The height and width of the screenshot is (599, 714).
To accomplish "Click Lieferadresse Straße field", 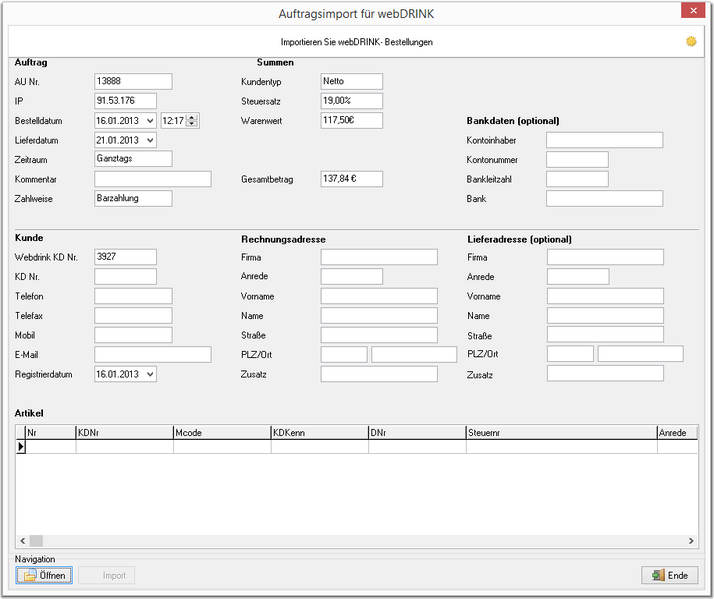I will 605,335.
